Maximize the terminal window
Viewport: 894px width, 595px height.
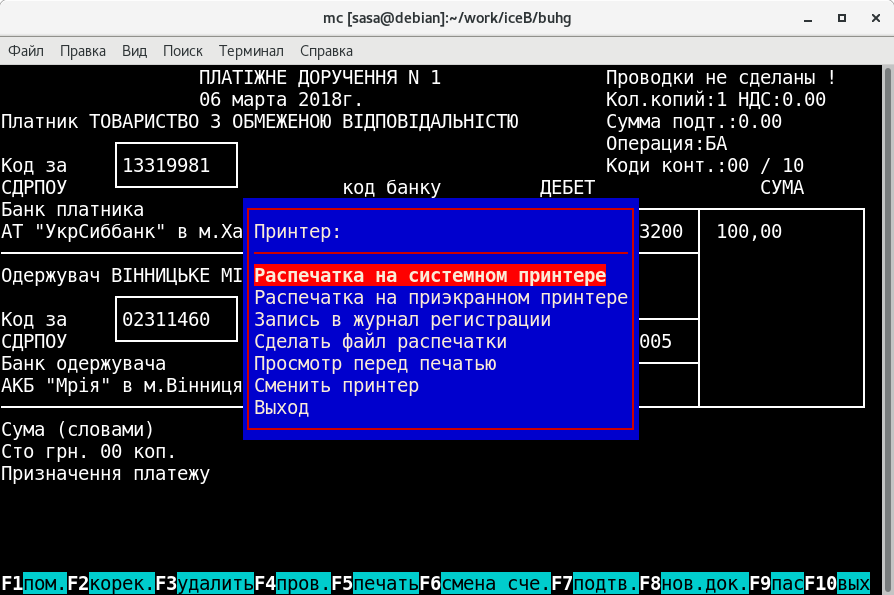pyautogui.click(x=842, y=18)
